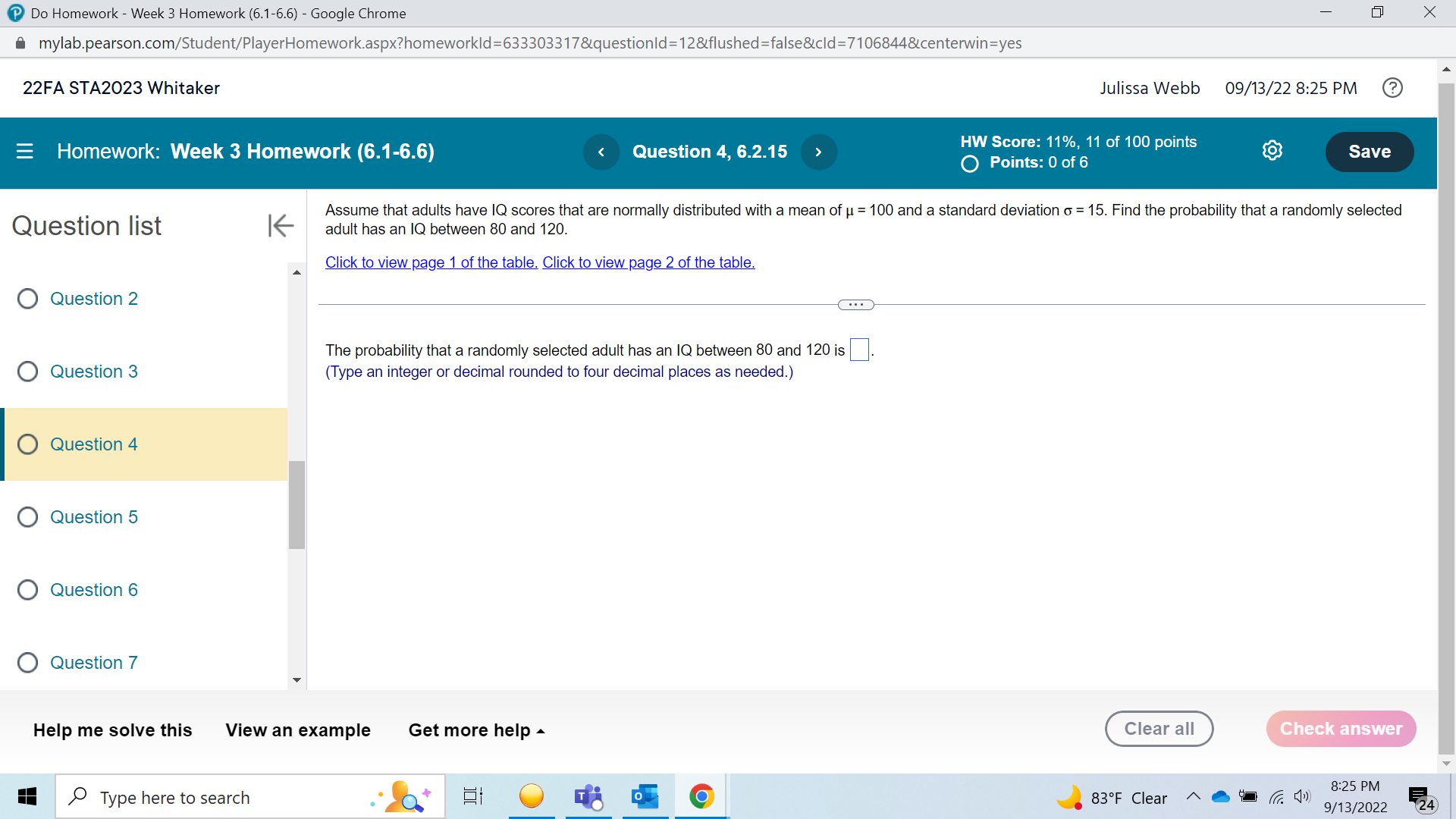Open the settings gear icon
1456x819 pixels.
click(1272, 151)
